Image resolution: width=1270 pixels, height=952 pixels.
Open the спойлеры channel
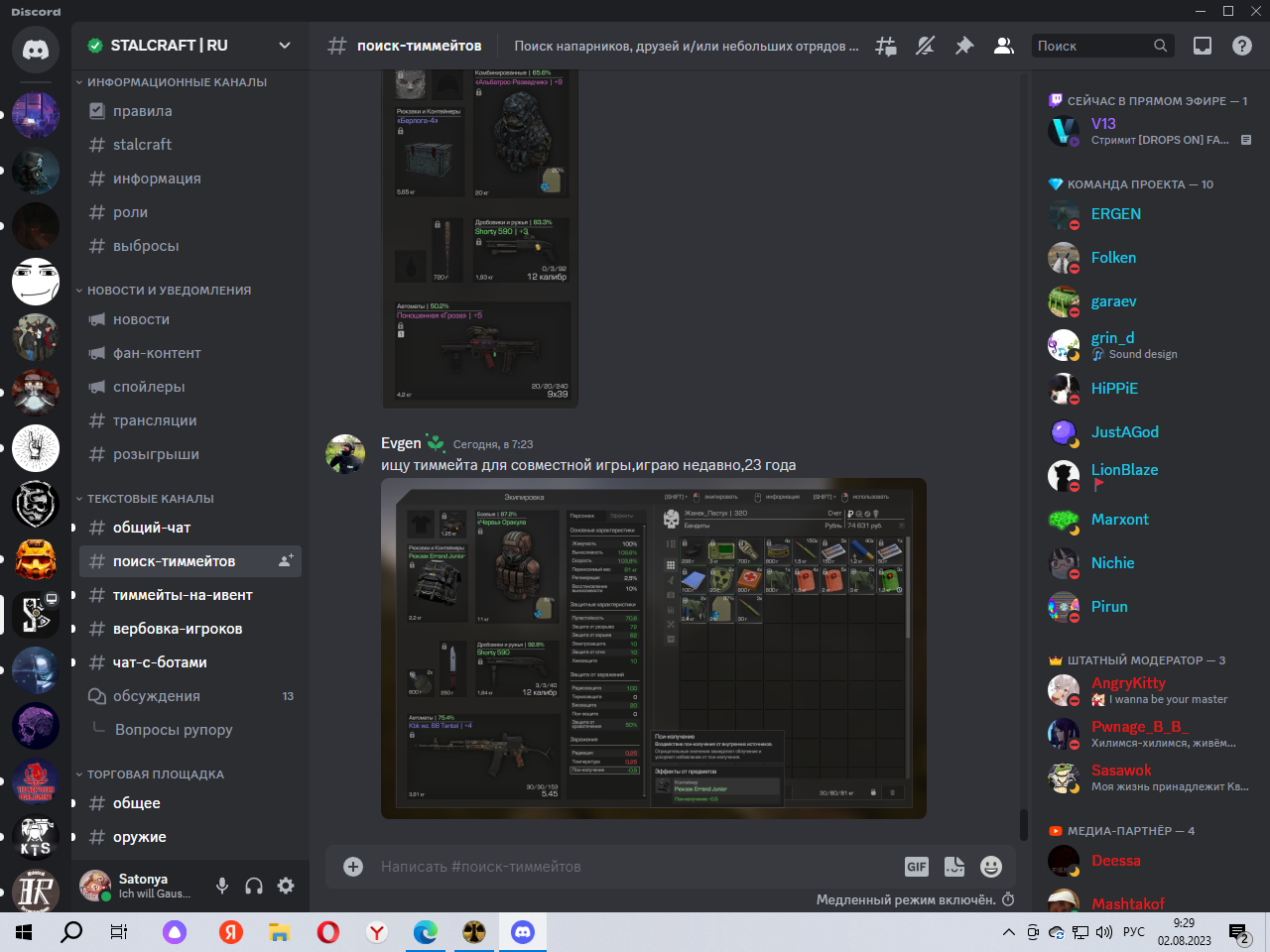point(190,387)
